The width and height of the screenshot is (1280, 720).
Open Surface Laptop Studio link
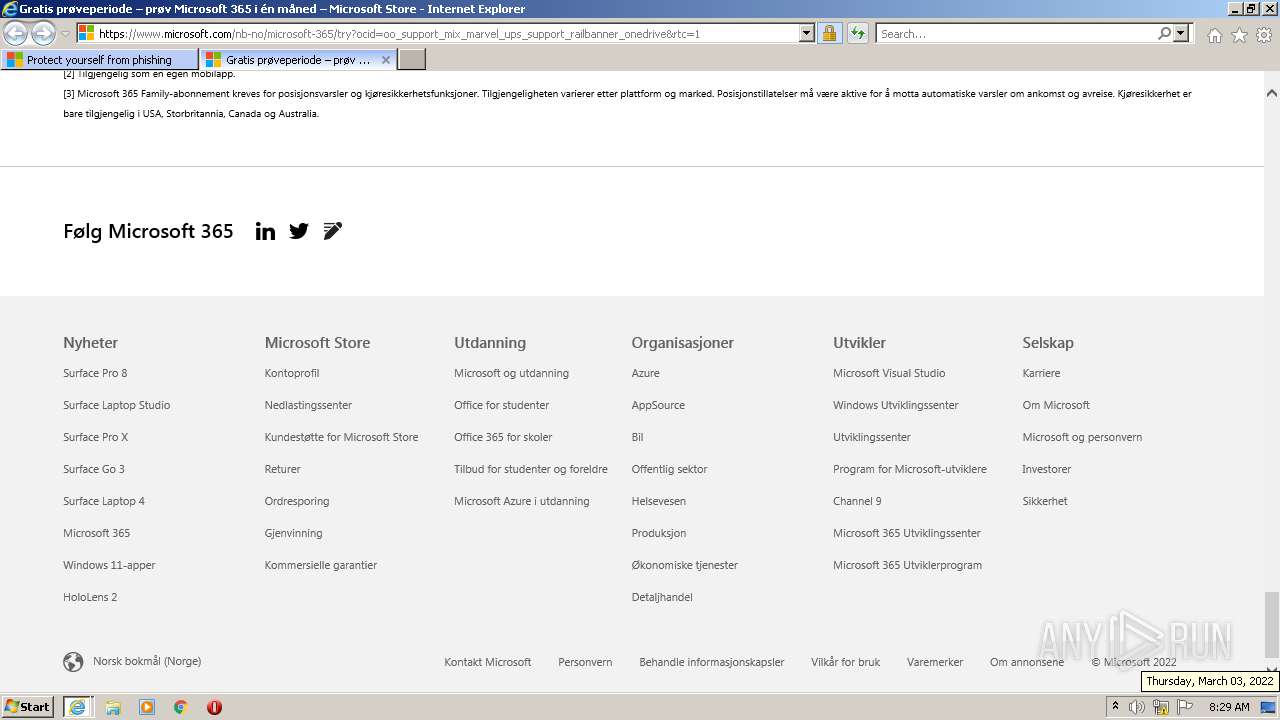tap(116, 405)
